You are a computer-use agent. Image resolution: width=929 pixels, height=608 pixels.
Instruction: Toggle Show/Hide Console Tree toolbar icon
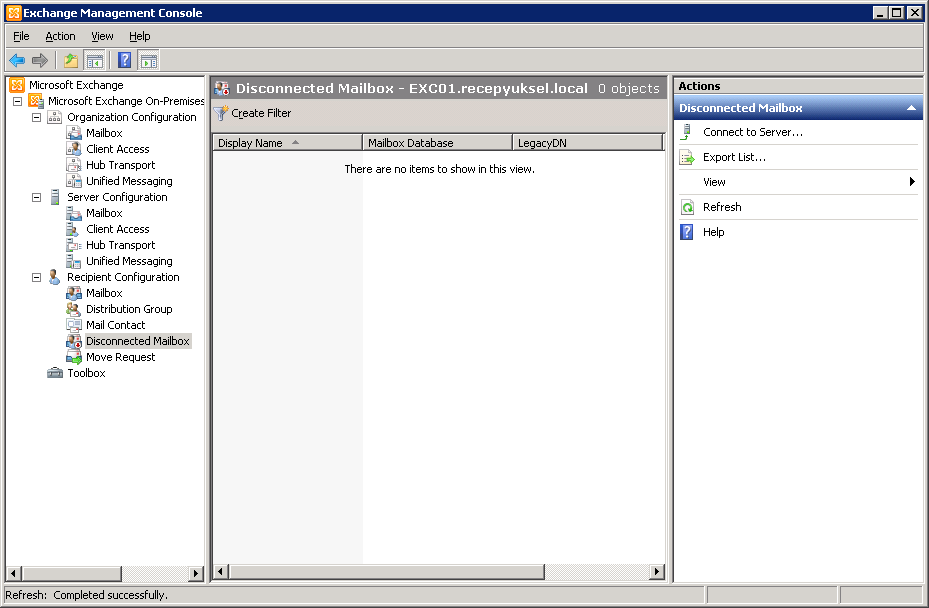click(x=94, y=60)
